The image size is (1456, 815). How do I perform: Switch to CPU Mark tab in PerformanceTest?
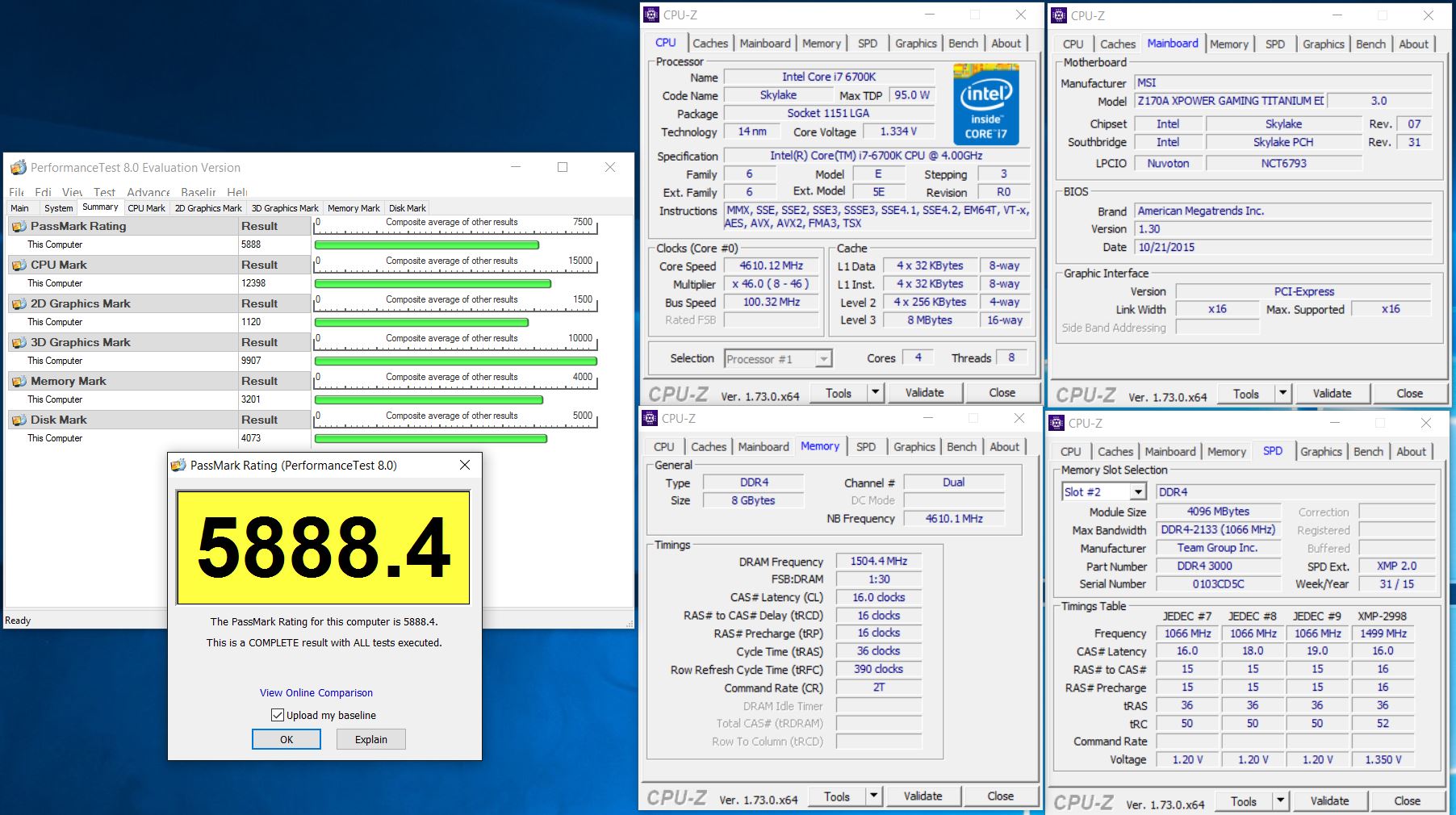coord(146,208)
